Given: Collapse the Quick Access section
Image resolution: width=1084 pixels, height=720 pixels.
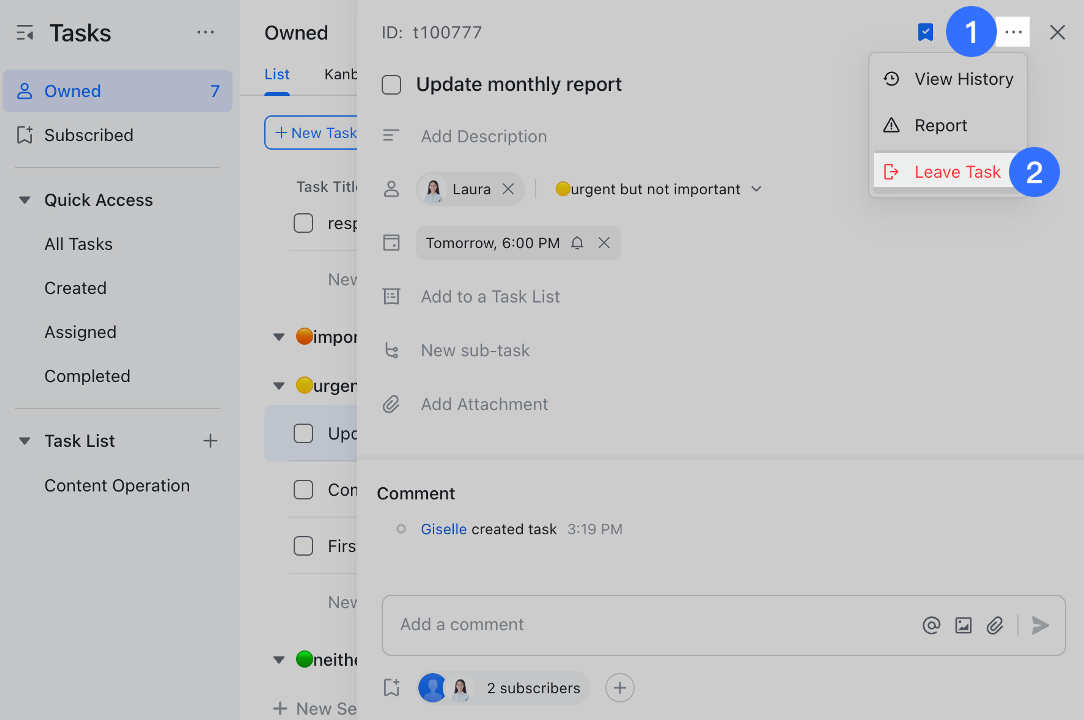Looking at the screenshot, I should click(24, 199).
